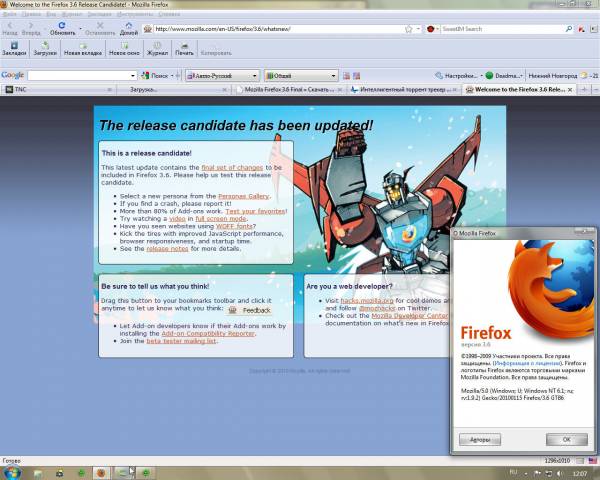Focus the SweetIM Search input field
The width and height of the screenshot is (600, 480).
(x=502, y=29)
